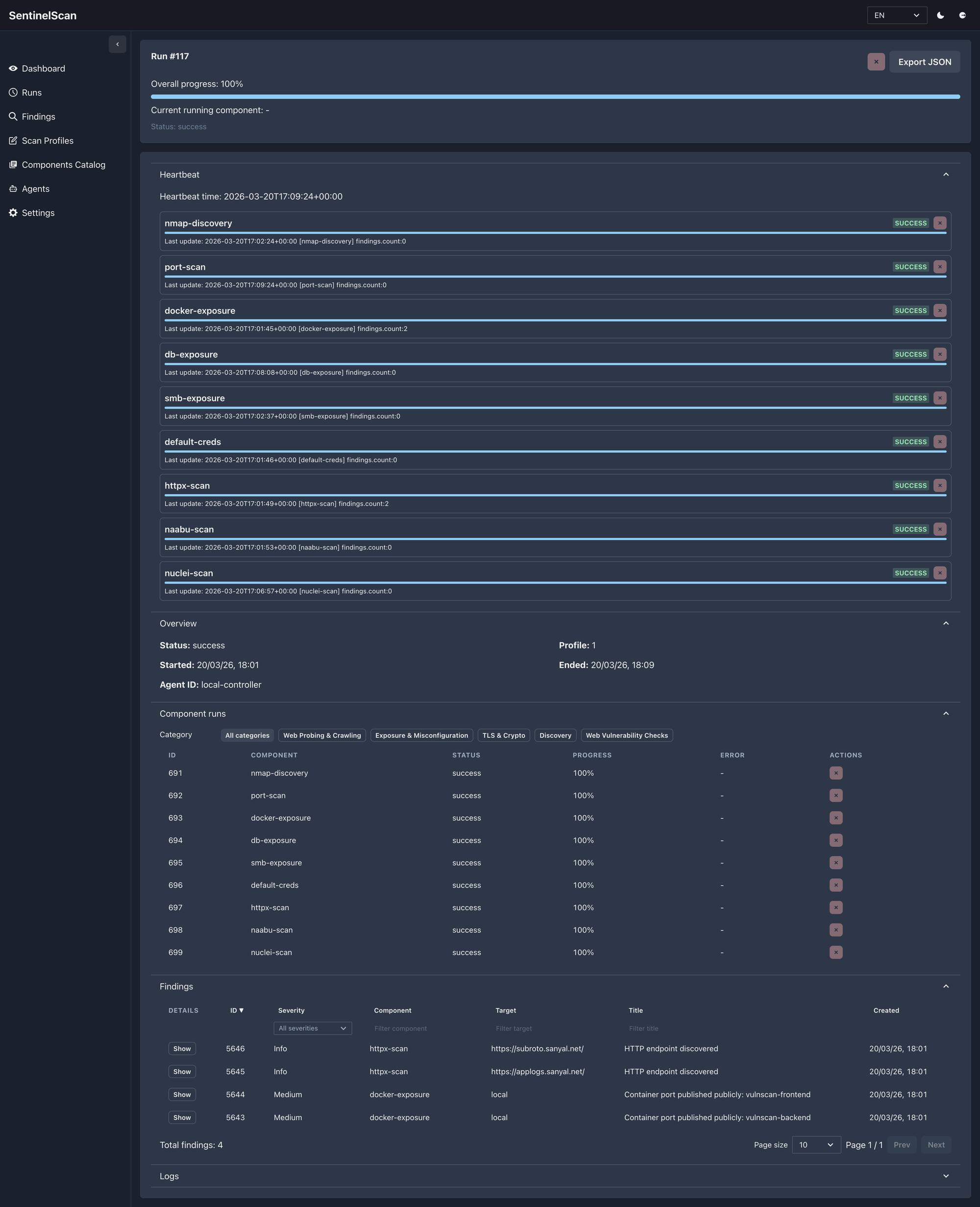
Task: Go to Scan Profiles
Action: [48, 140]
